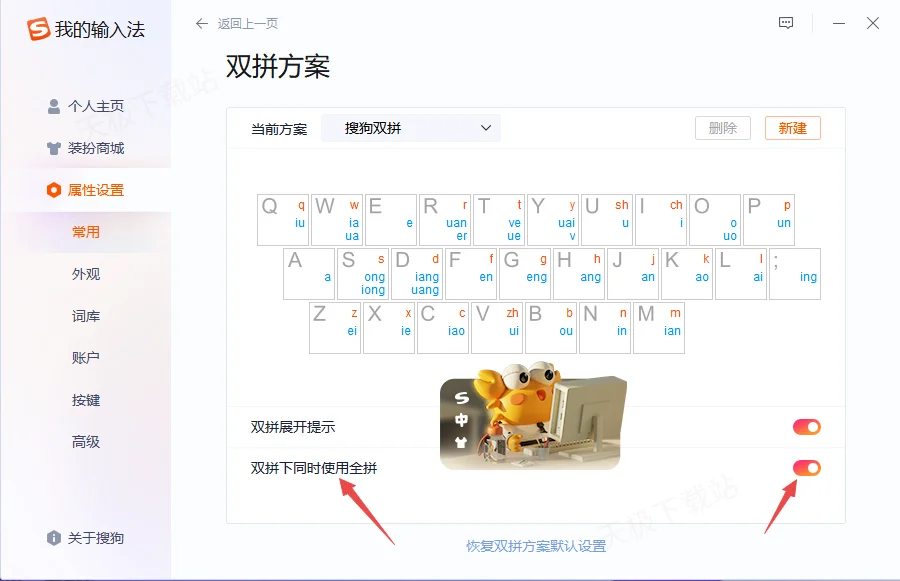Open the feedback message icon
Viewport: 900px width, 581px height.
(786, 23)
